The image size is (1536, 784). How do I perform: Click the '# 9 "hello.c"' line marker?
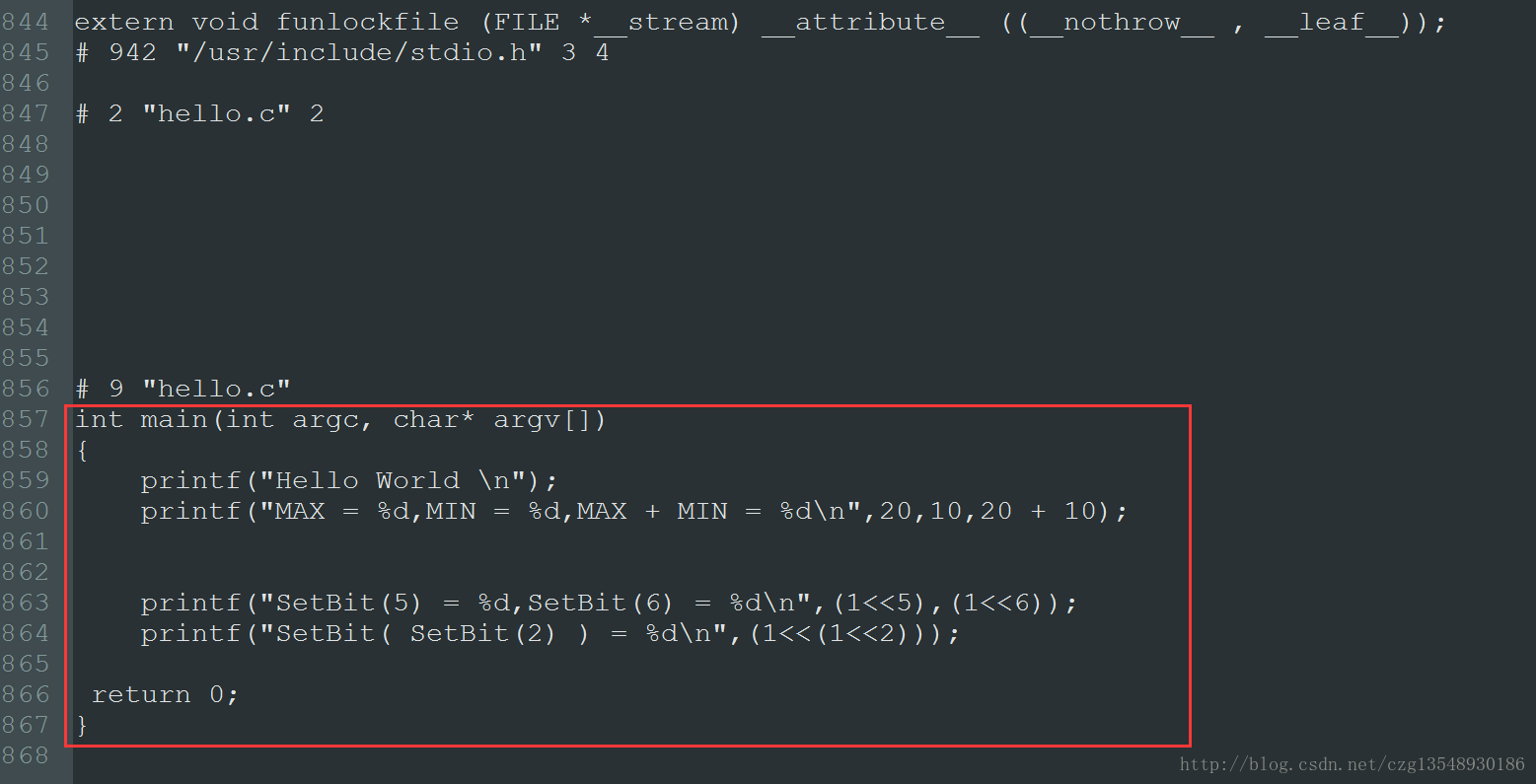coord(183,389)
